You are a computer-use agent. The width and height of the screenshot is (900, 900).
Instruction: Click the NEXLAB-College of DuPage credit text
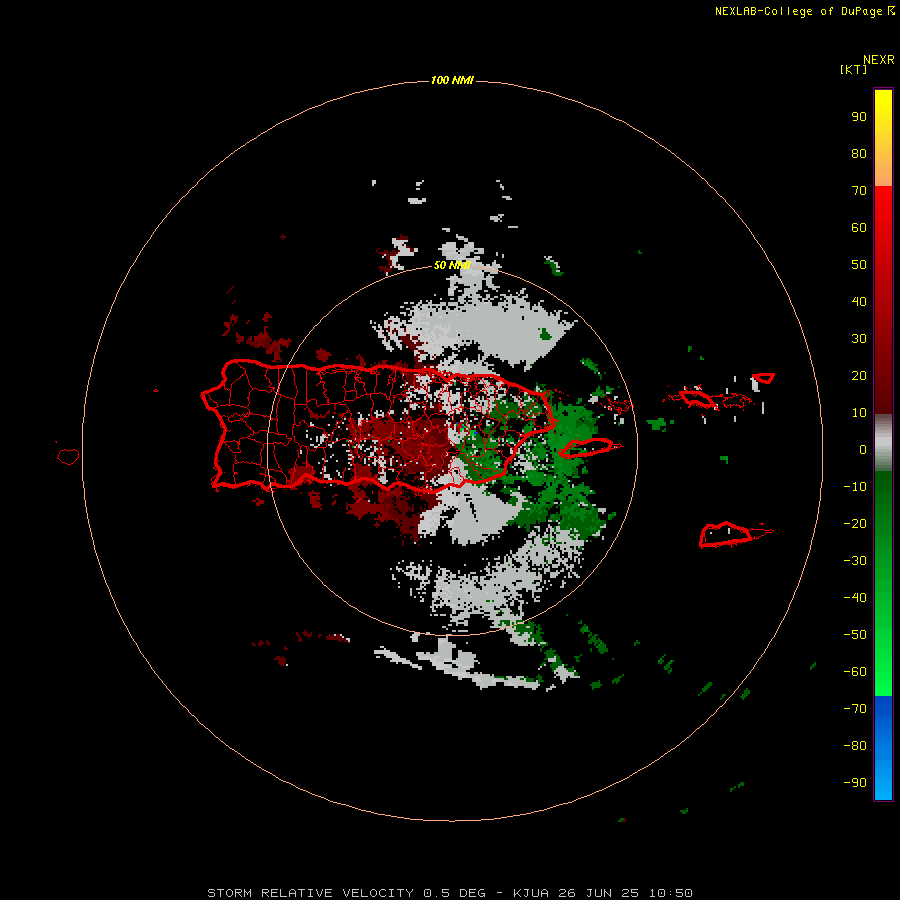click(805, 11)
